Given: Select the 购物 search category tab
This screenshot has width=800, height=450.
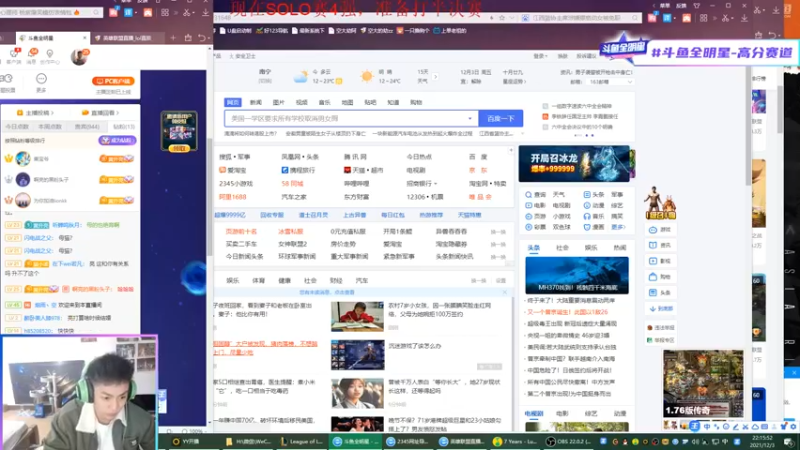Looking at the screenshot, I should click(x=416, y=103).
